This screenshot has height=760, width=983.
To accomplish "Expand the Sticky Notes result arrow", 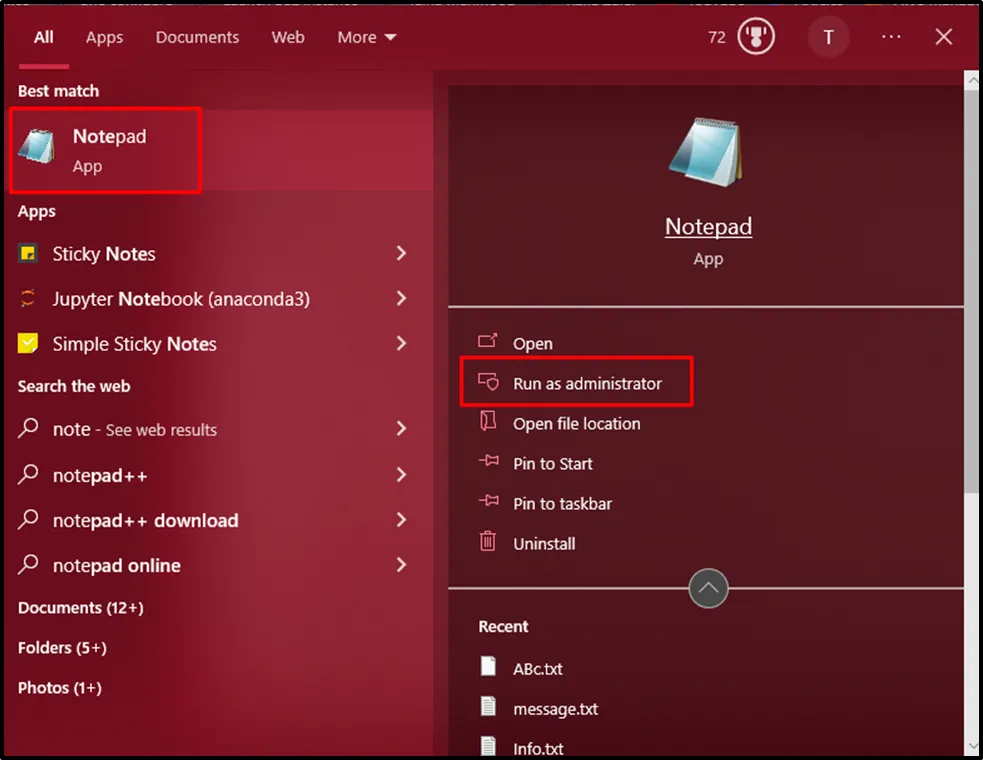I will [401, 254].
